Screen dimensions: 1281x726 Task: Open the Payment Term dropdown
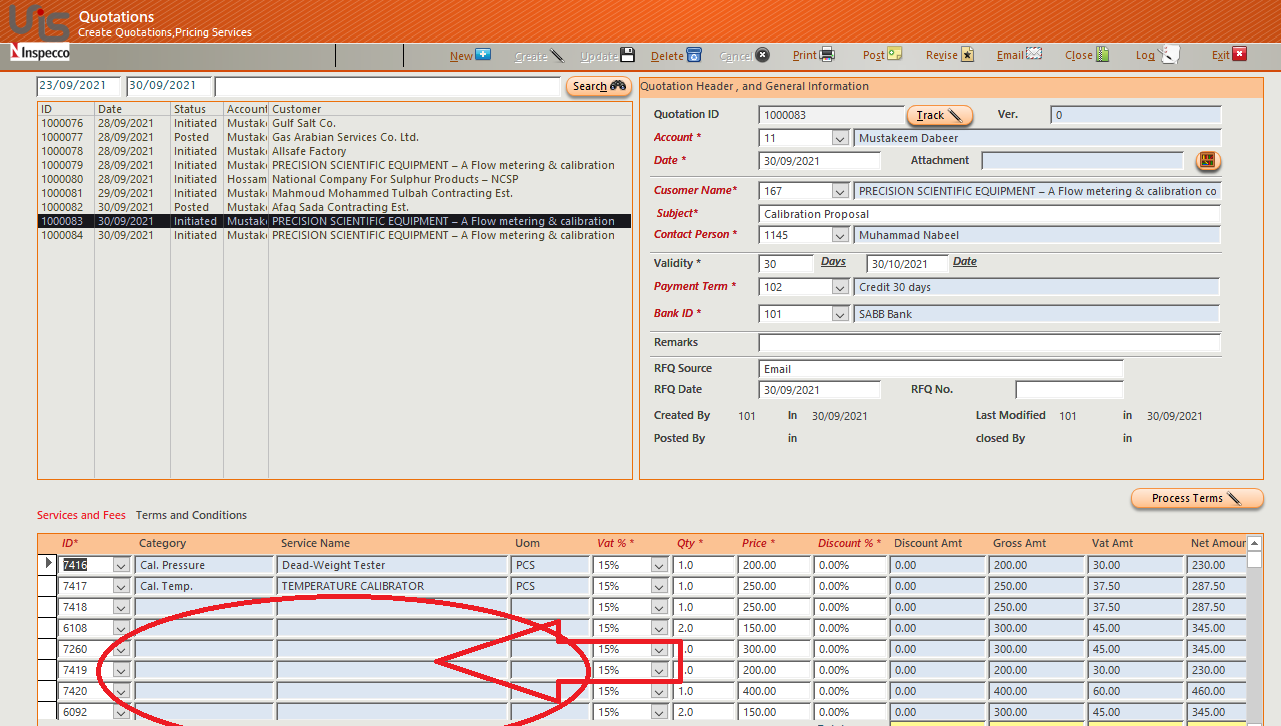(x=840, y=287)
